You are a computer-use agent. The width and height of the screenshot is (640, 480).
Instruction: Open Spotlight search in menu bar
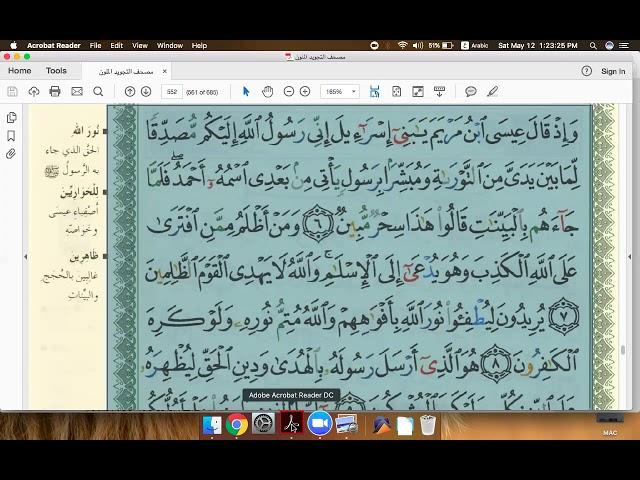(x=593, y=46)
